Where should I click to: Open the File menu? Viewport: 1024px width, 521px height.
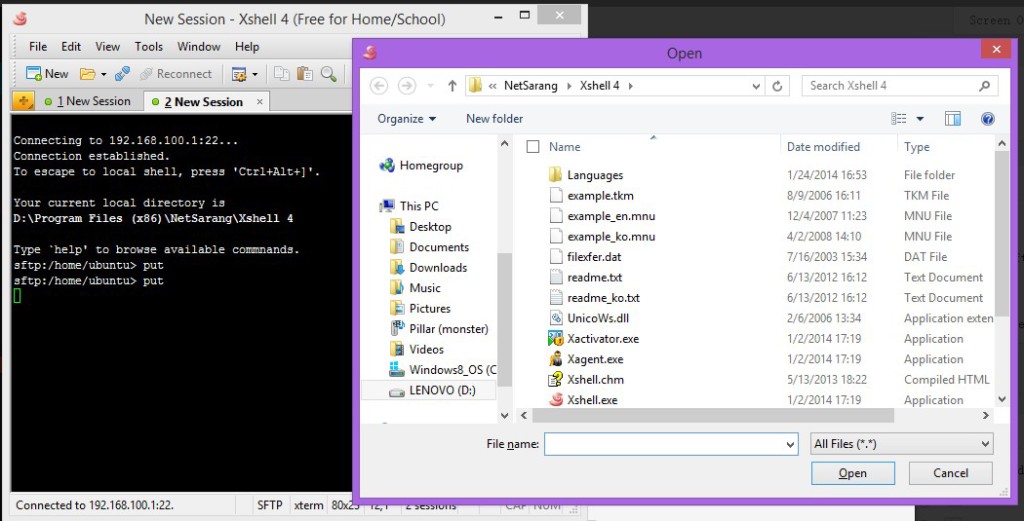[38, 46]
